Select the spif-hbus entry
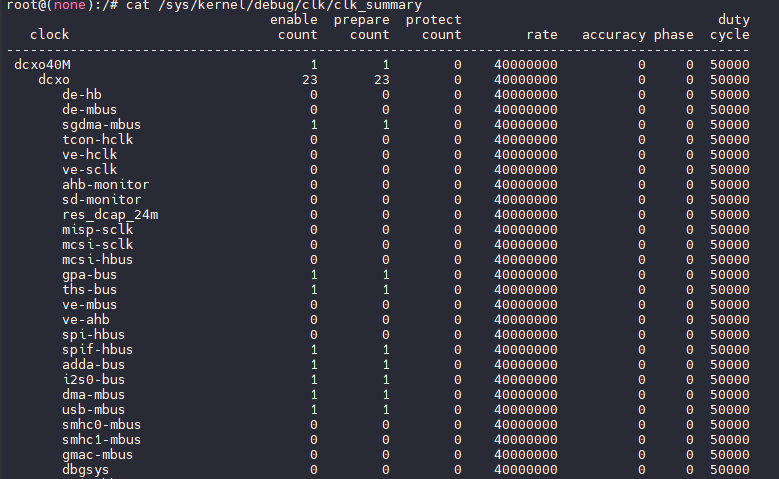Image resolution: width=779 pixels, height=479 pixels. (97, 350)
